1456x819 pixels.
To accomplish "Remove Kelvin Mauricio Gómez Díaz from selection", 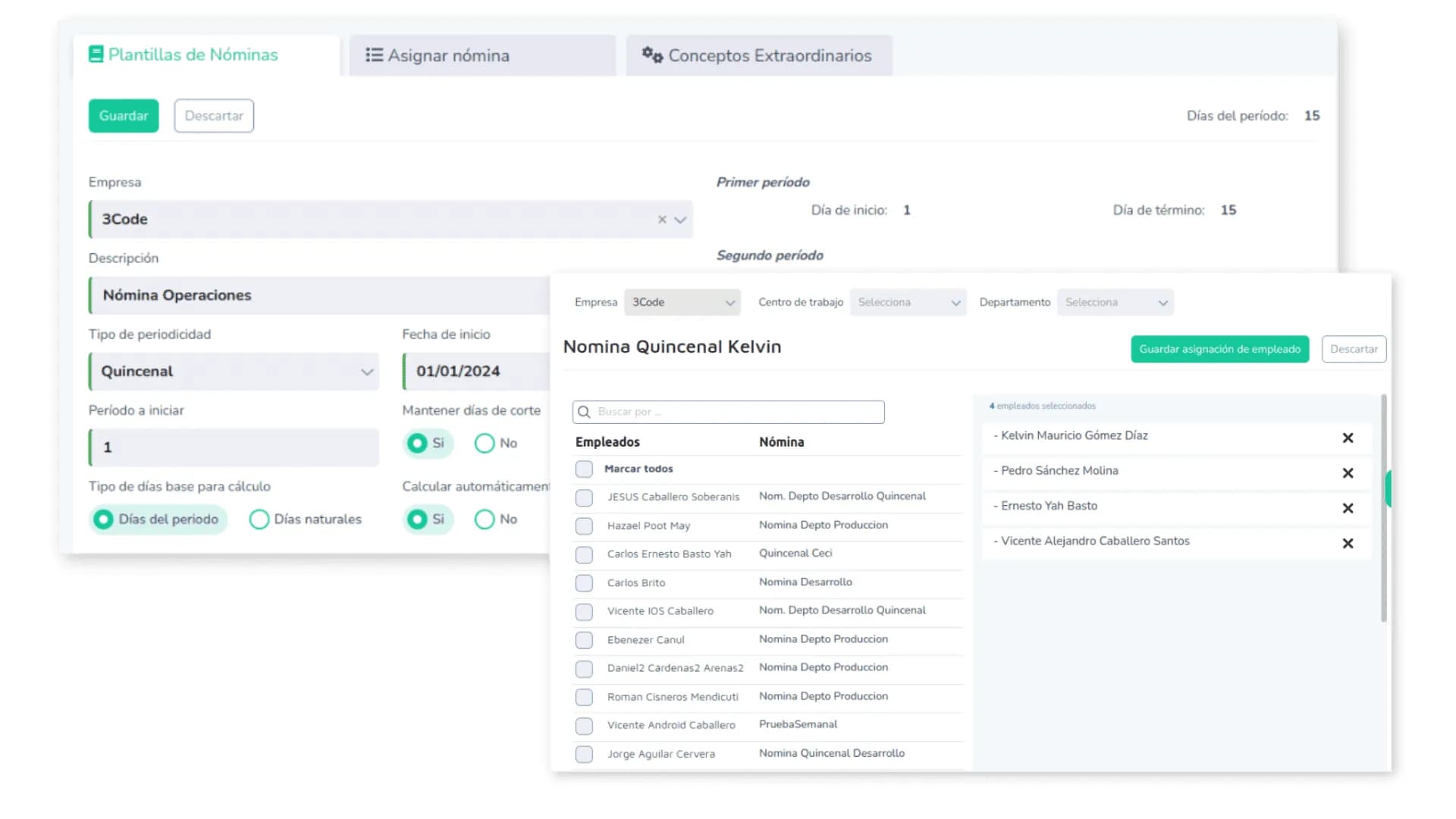I will click(x=1348, y=438).
